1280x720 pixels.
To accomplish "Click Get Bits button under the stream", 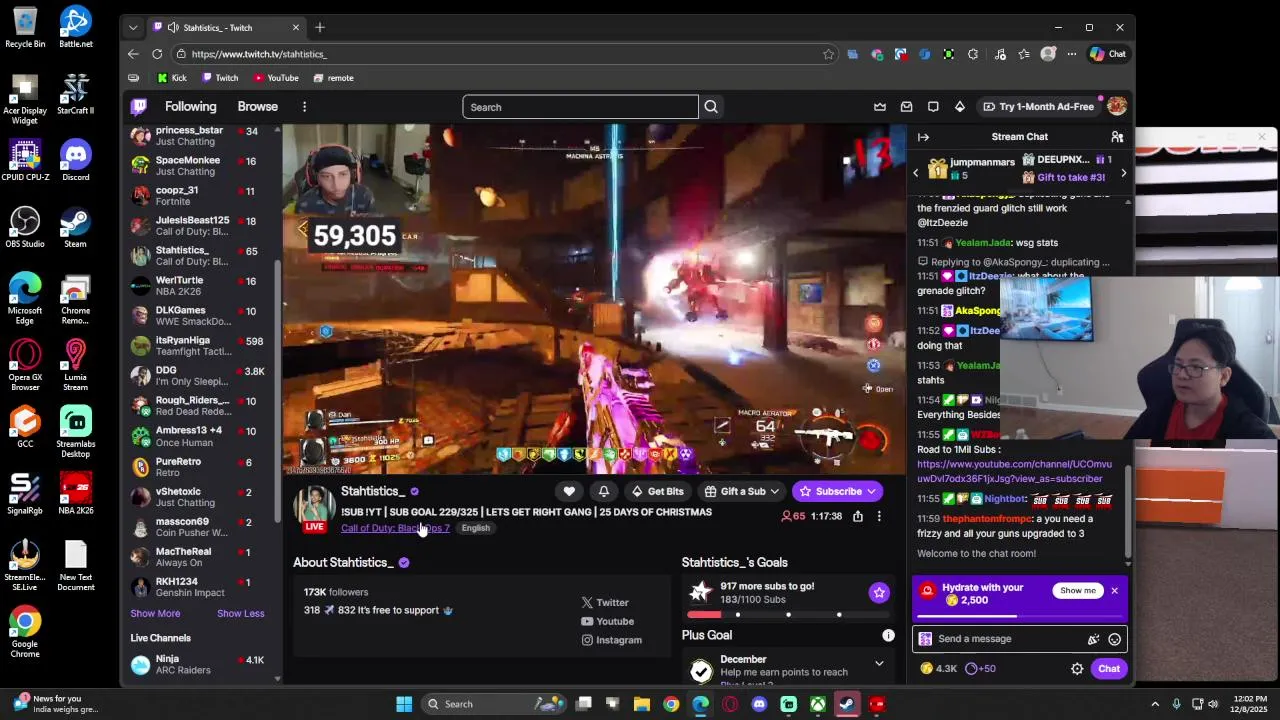I will [657, 491].
